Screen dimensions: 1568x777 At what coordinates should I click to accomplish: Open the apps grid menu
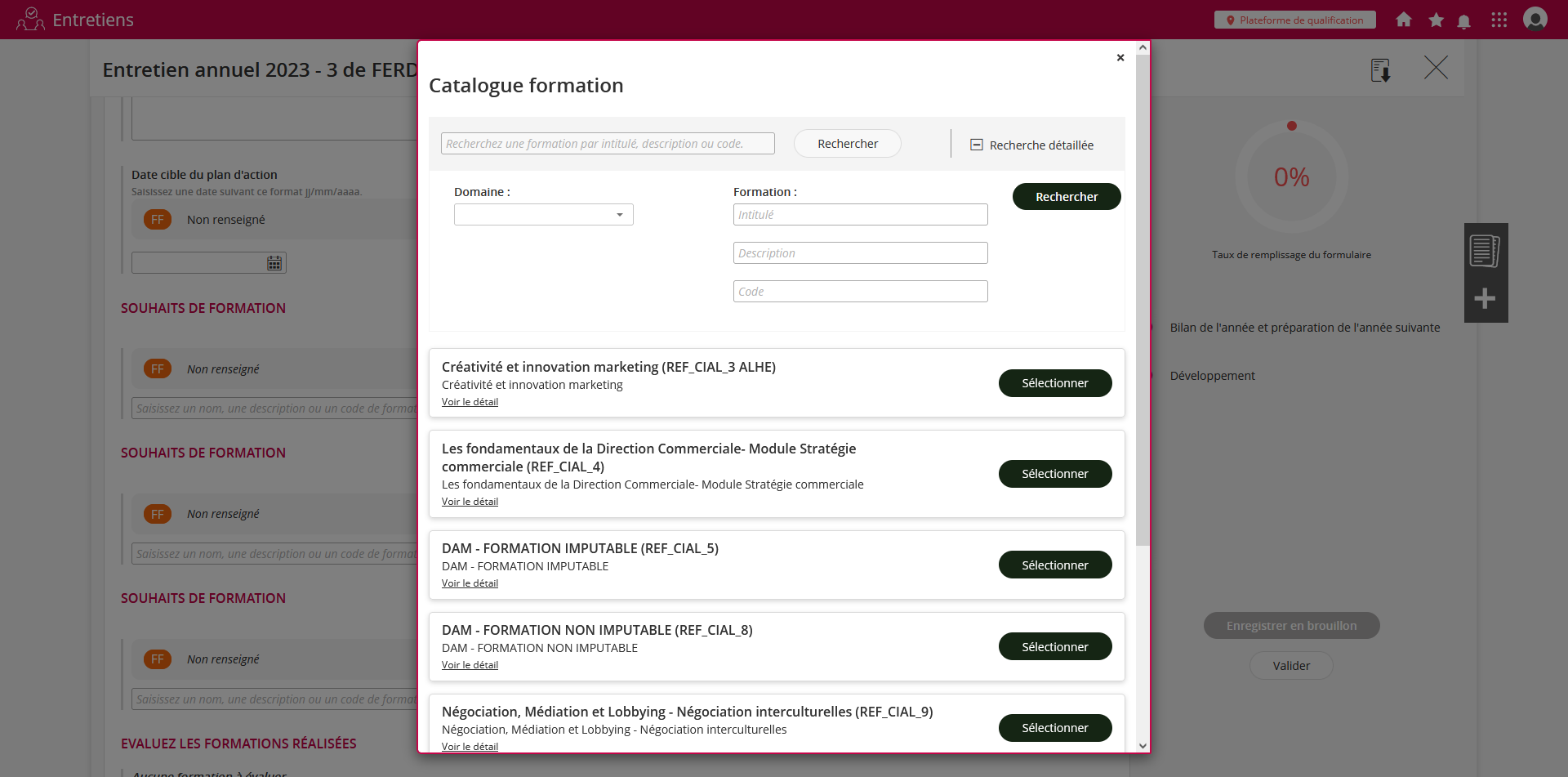tap(1499, 20)
